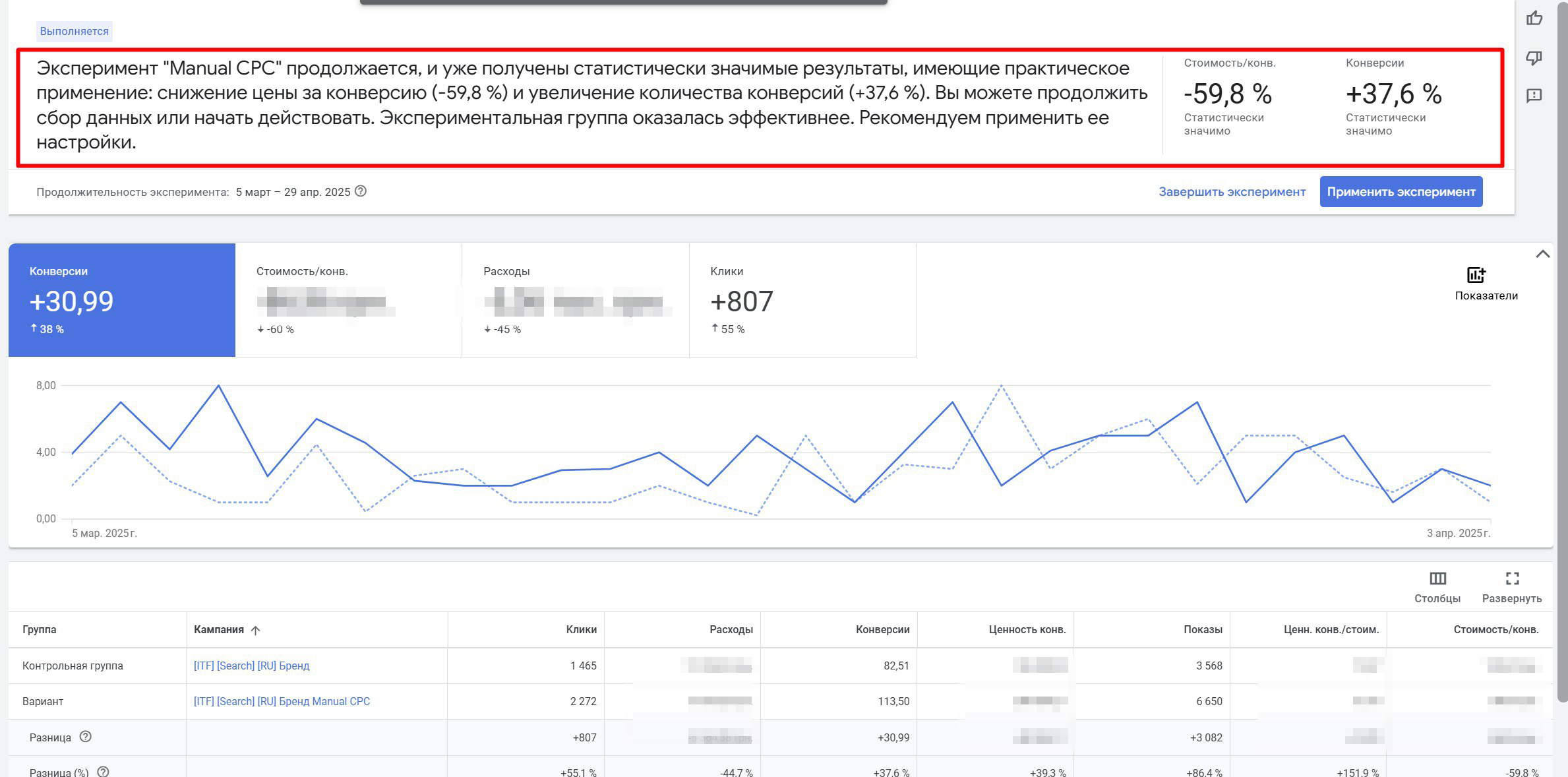Select the Клики metric card
The image size is (1568, 777).
click(802, 300)
